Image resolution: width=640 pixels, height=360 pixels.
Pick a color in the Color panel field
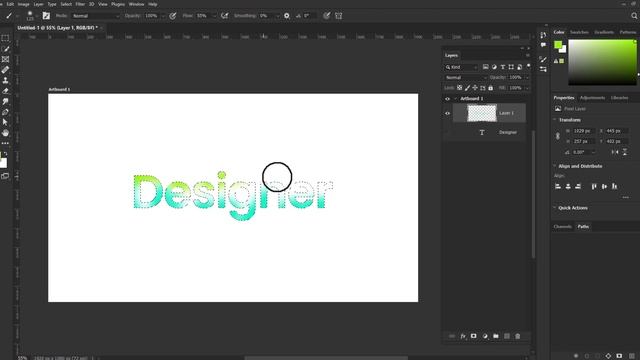(x=602, y=62)
